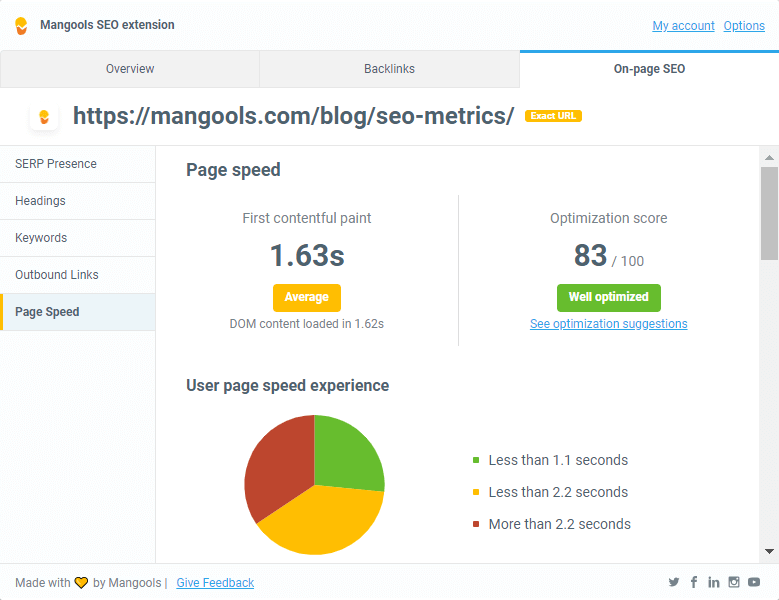The width and height of the screenshot is (779, 600).
Task: Open Mangools Instagram page icon
Action: pos(734,582)
